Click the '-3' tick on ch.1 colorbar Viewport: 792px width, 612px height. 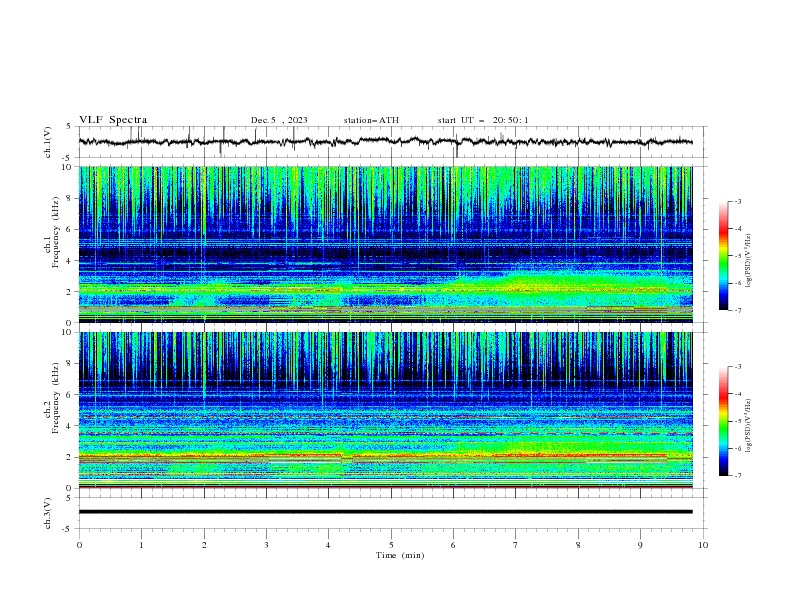tap(737, 201)
